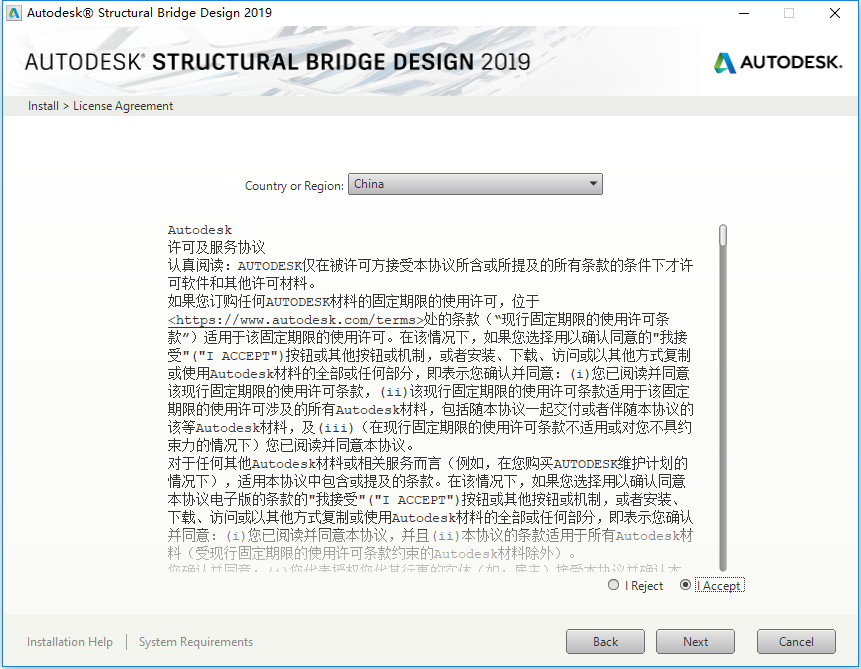This screenshot has width=861, height=669.
Task: Minimize the installer window
Action: click(x=744, y=13)
